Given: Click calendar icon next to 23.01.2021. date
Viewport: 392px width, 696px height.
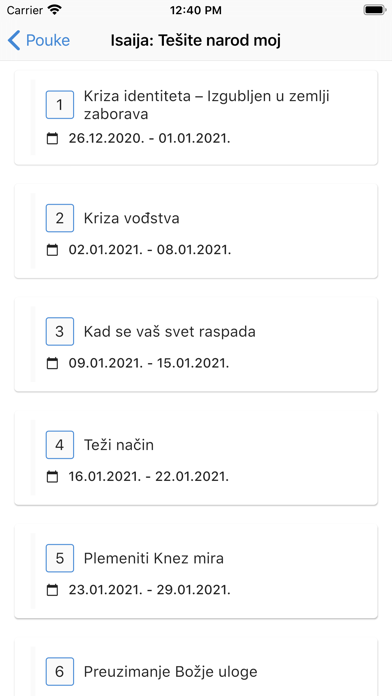Looking at the screenshot, I should [52, 590].
